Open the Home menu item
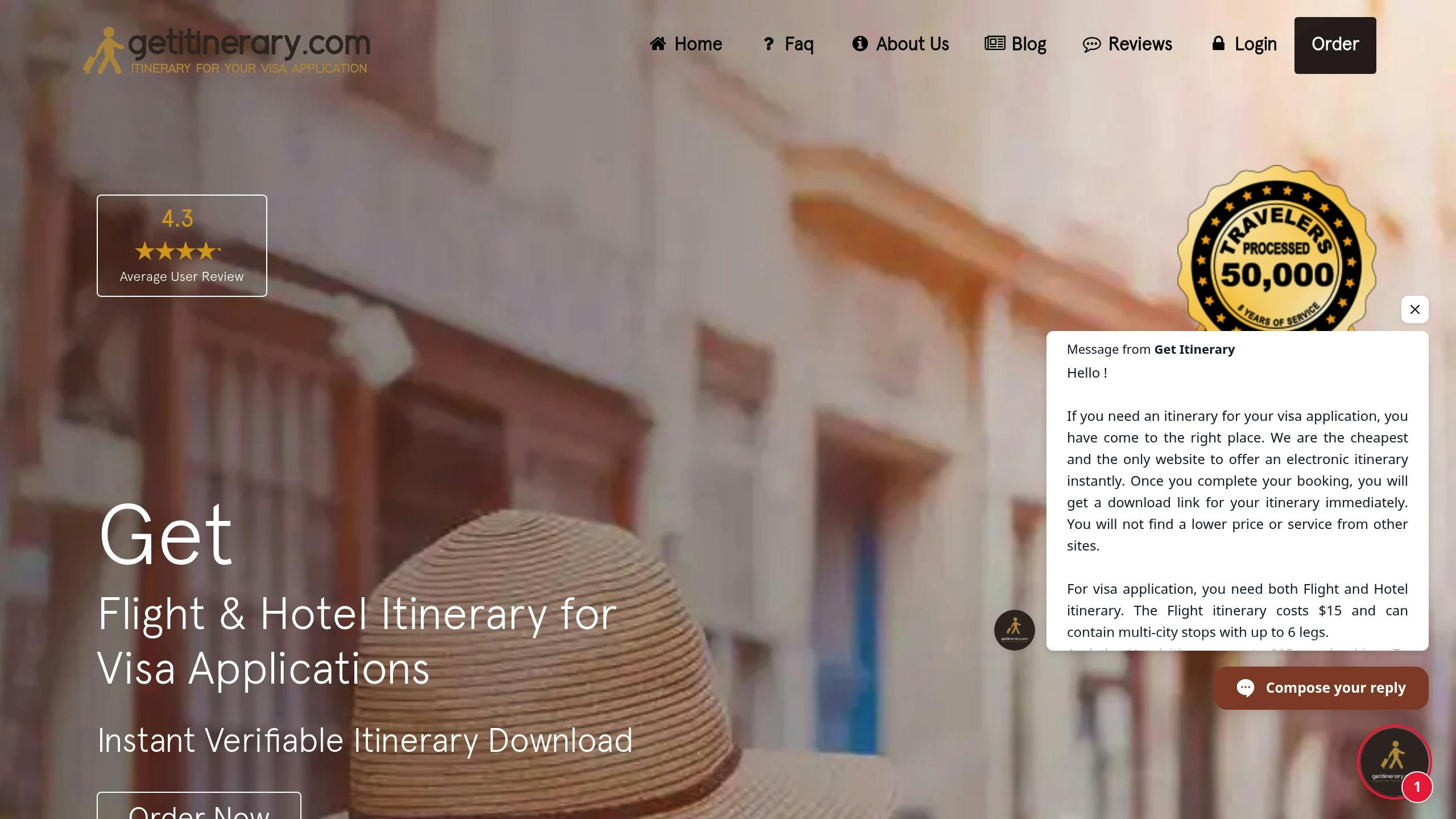Image resolution: width=1456 pixels, height=819 pixels. tap(686, 44)
